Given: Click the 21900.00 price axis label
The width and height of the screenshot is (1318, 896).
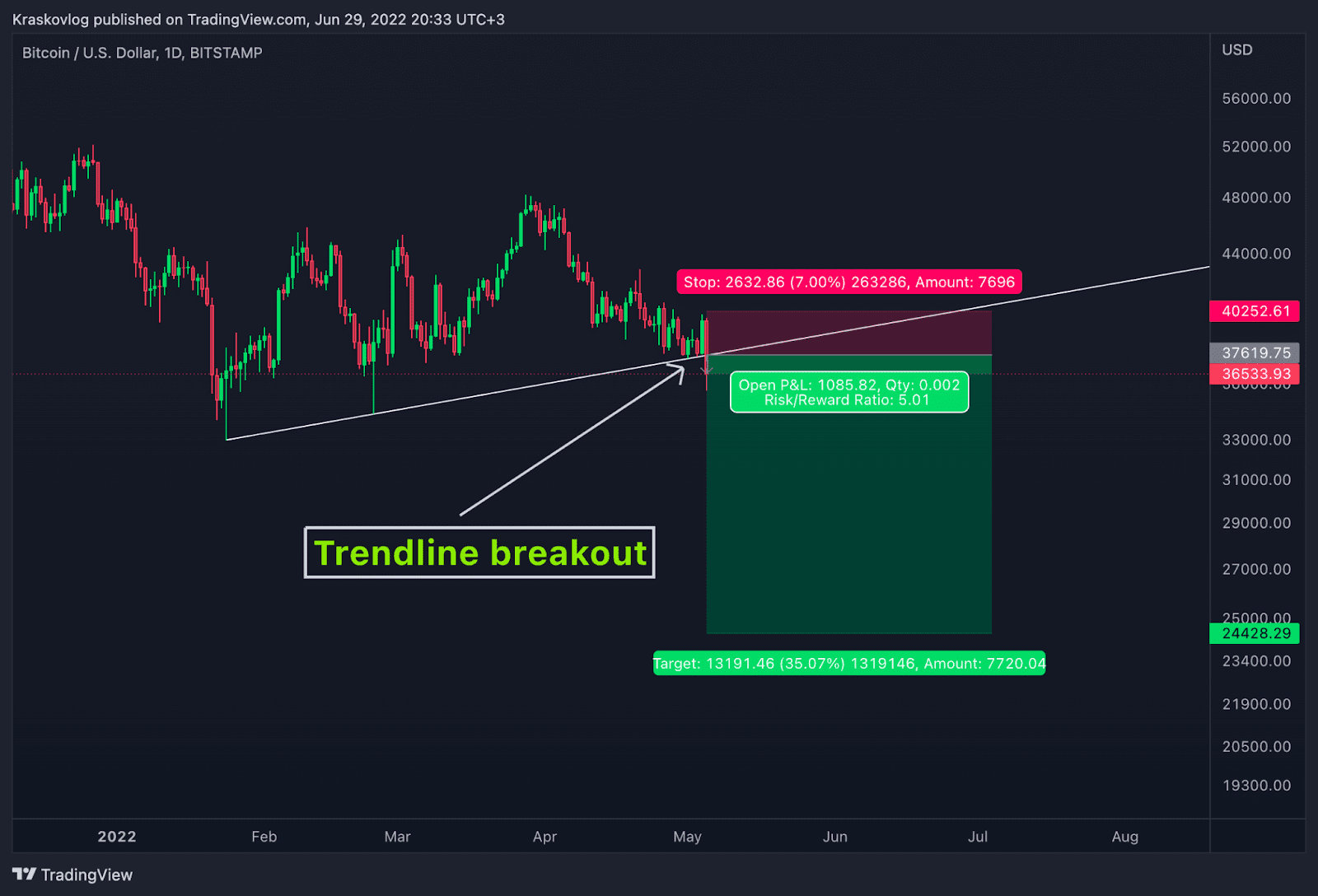Looking at the screenshot, I should [x=1256, y=704].
